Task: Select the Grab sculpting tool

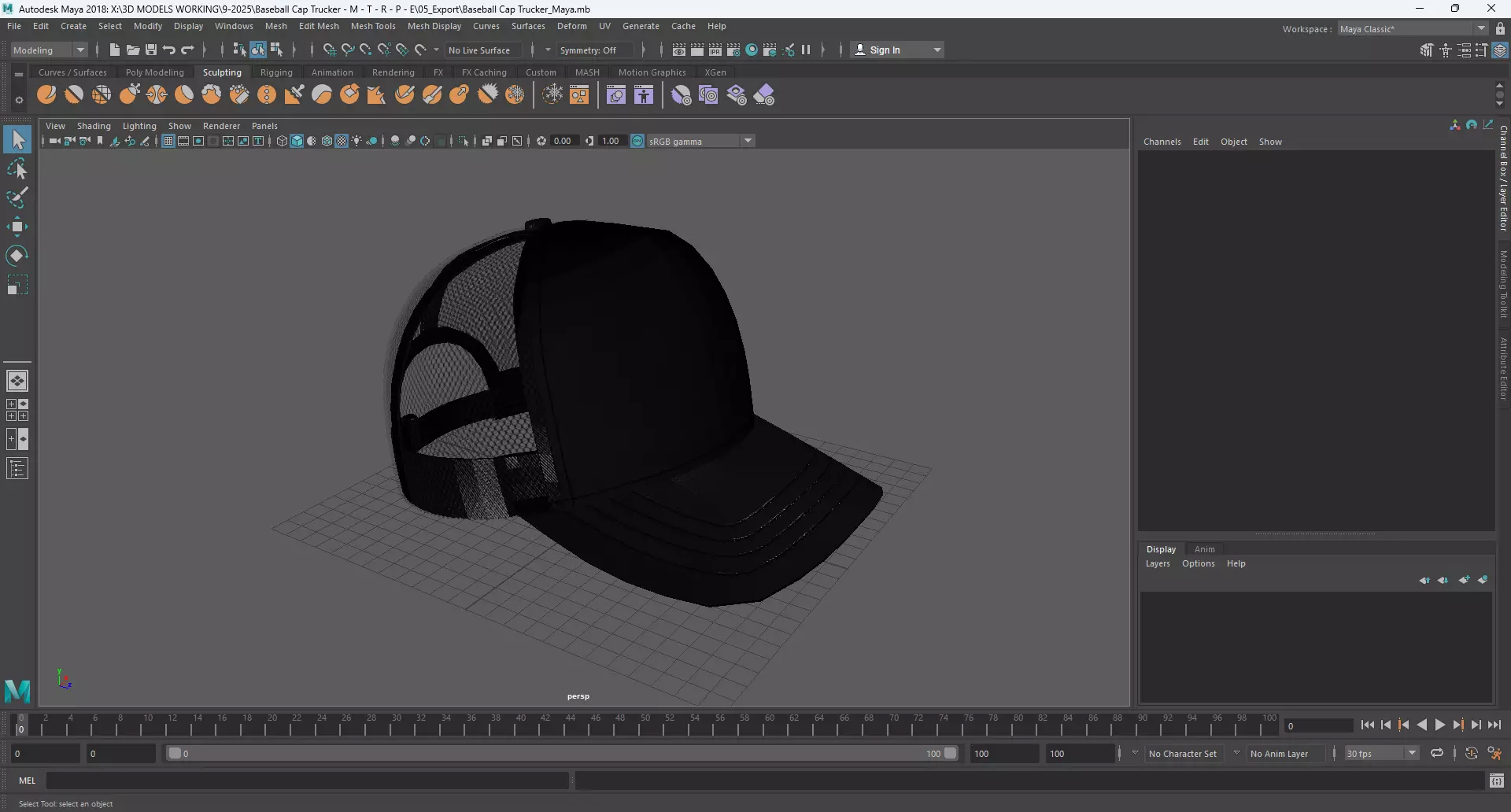Action: pos(129,95)
